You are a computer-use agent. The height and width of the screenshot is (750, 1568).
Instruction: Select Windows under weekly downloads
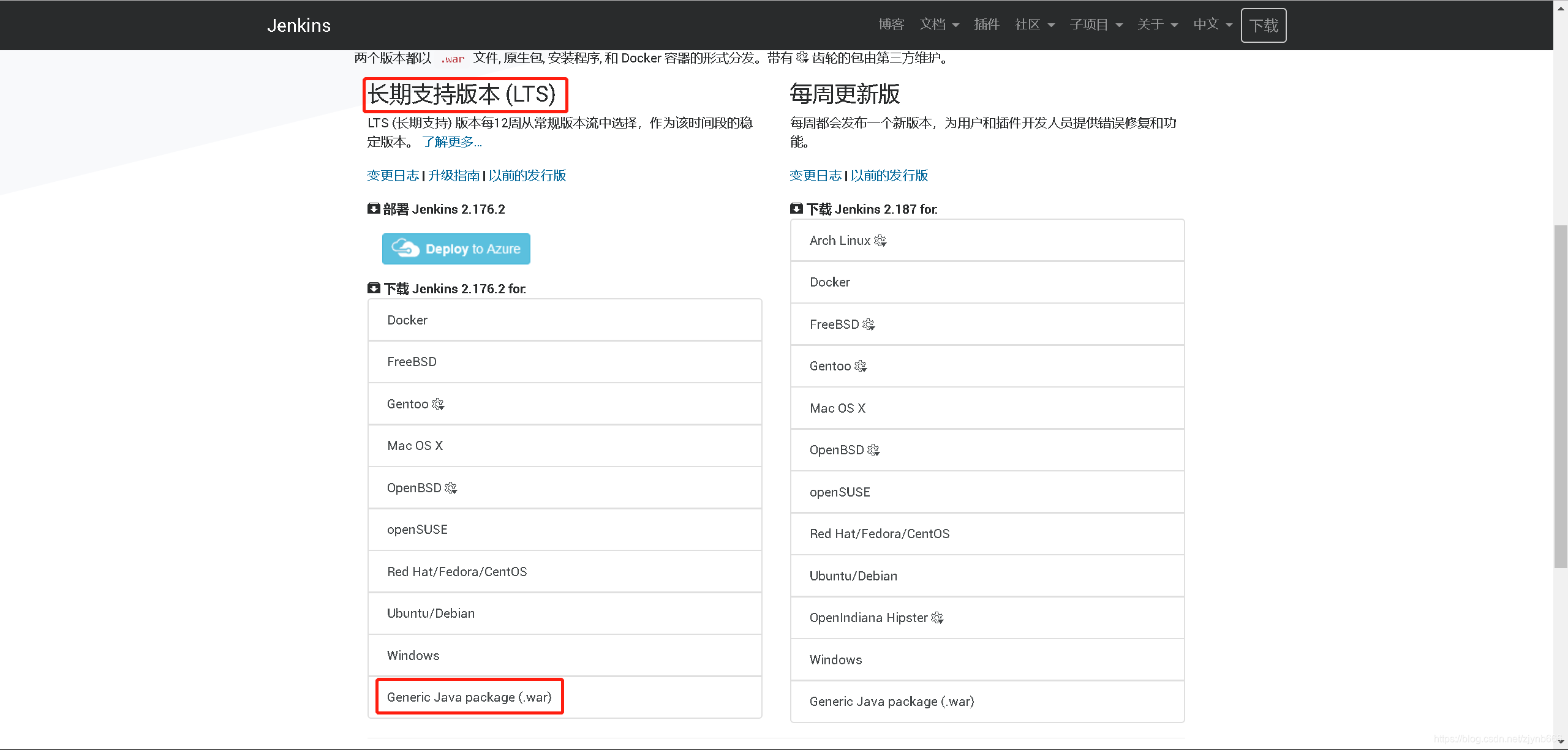pyautogui.click(x=987, y=660)
